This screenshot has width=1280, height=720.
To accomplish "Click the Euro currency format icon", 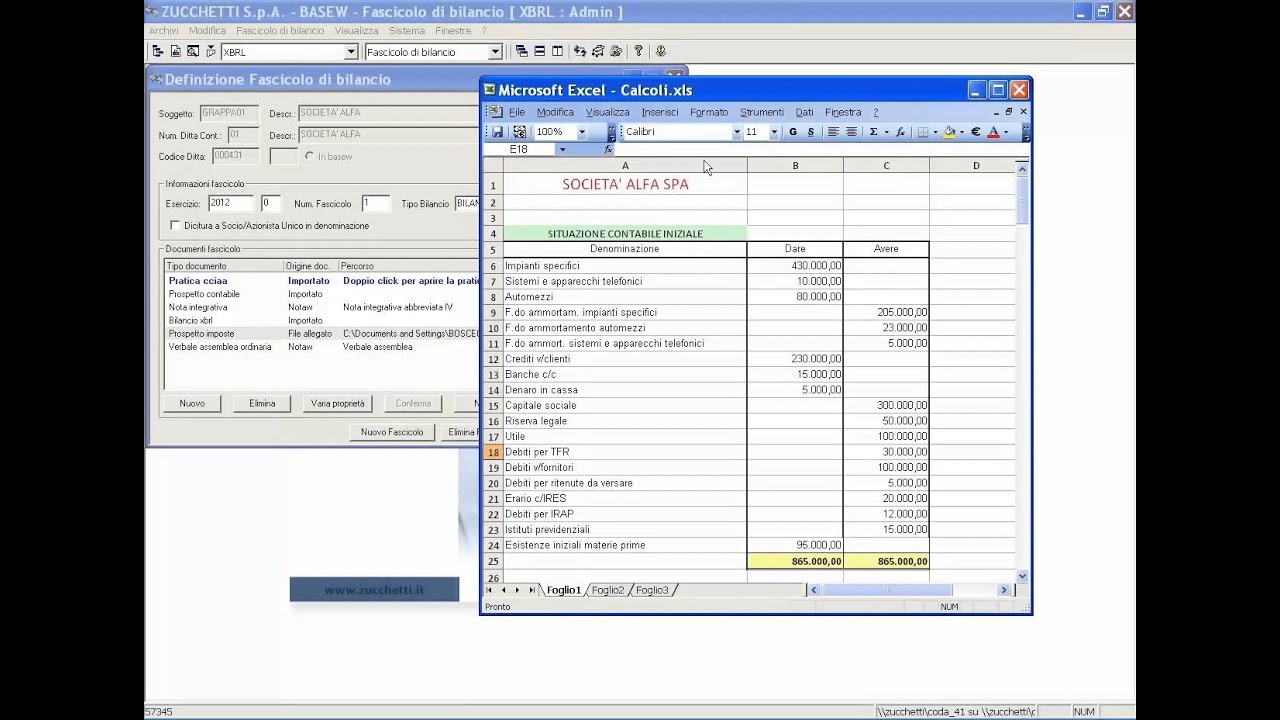I will tap(976, 132).
